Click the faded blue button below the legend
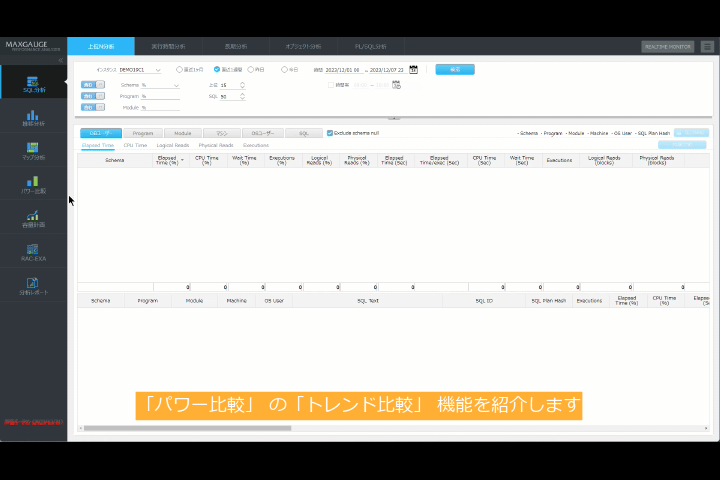Image resolution: width=720 pixels, height=480 pixels. tap(682, 145)
